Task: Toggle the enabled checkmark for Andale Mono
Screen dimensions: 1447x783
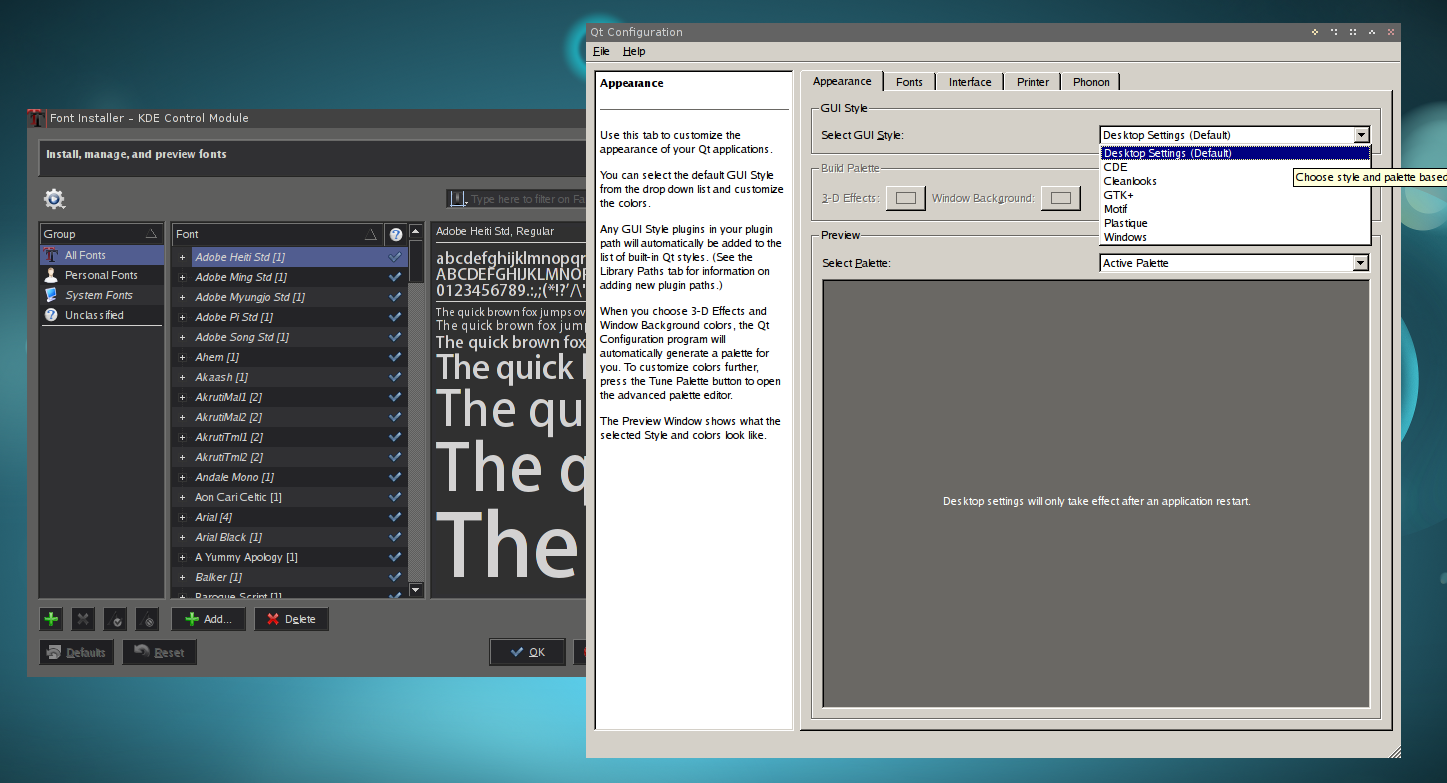Action: (x=395, y=477)
